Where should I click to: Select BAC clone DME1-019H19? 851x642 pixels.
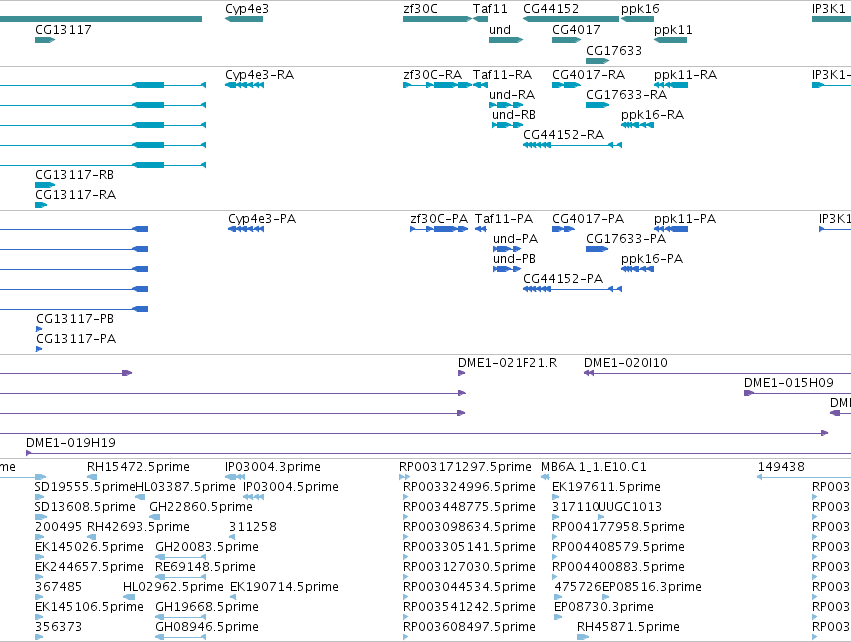tap(439, 453)
